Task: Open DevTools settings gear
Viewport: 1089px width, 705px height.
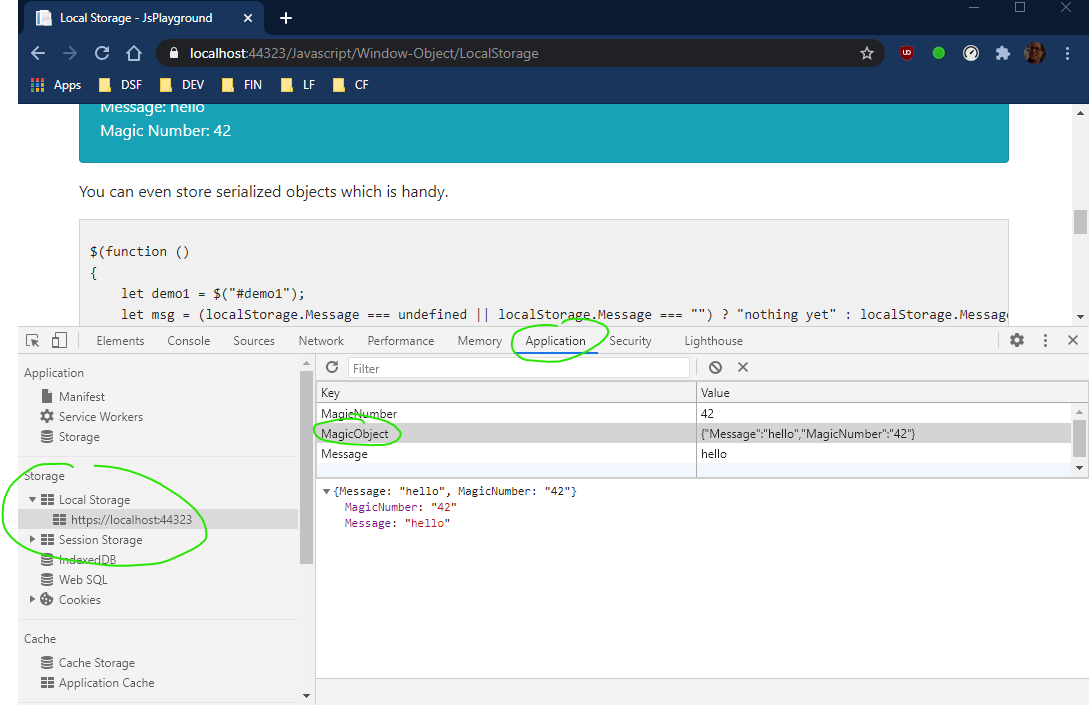Action: tap(1017, 340)
